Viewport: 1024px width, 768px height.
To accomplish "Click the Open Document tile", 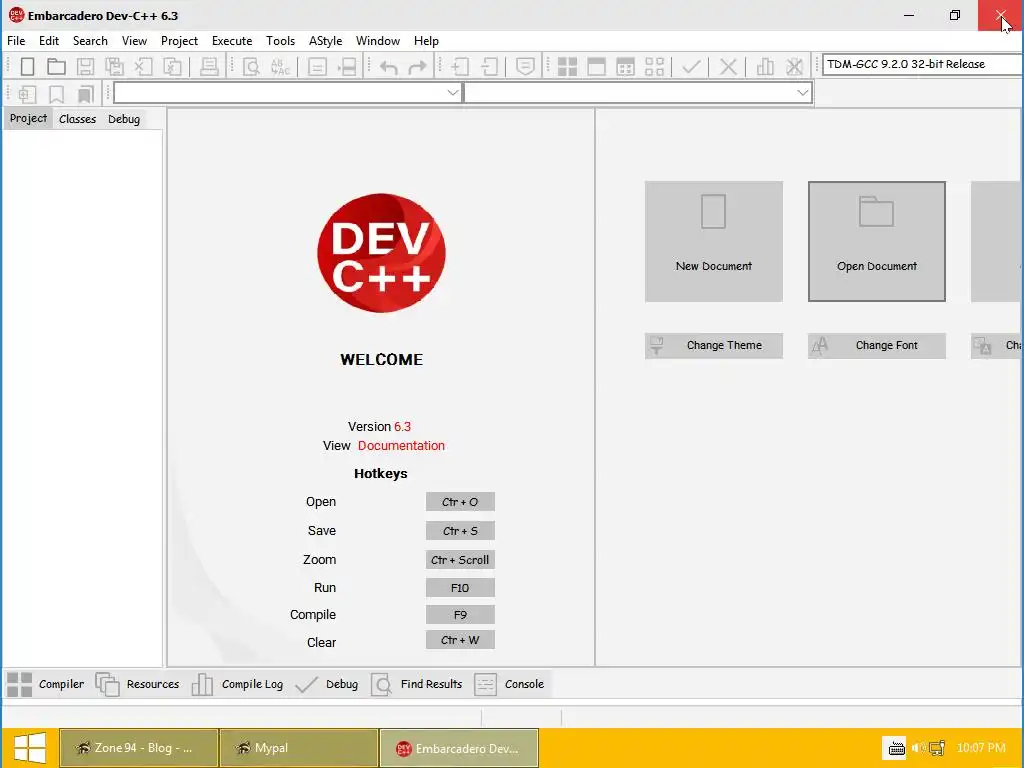I will pyautogui.click(x=876, y=242).
